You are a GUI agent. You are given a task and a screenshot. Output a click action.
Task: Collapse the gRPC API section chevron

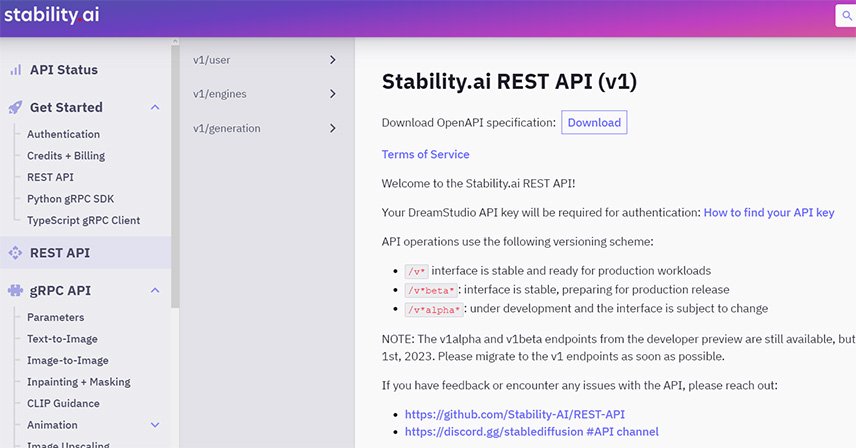coord(155,290)
